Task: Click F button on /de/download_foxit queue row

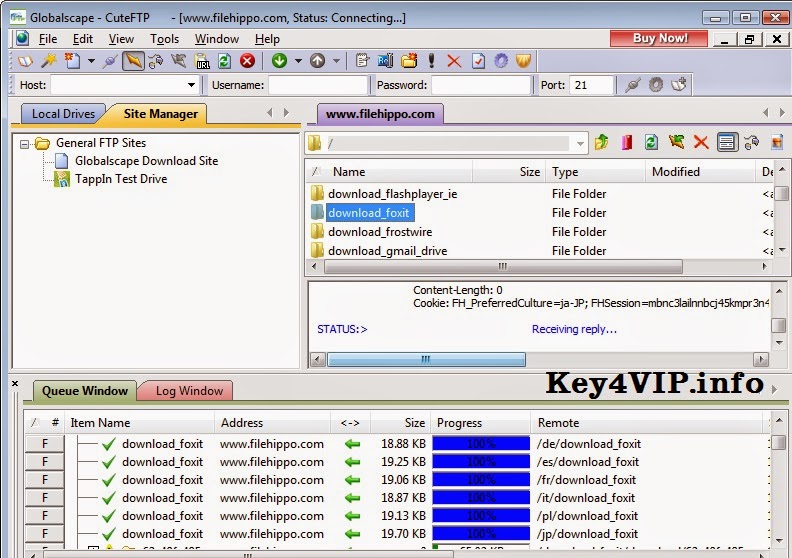Action: (x=45, y=444)
